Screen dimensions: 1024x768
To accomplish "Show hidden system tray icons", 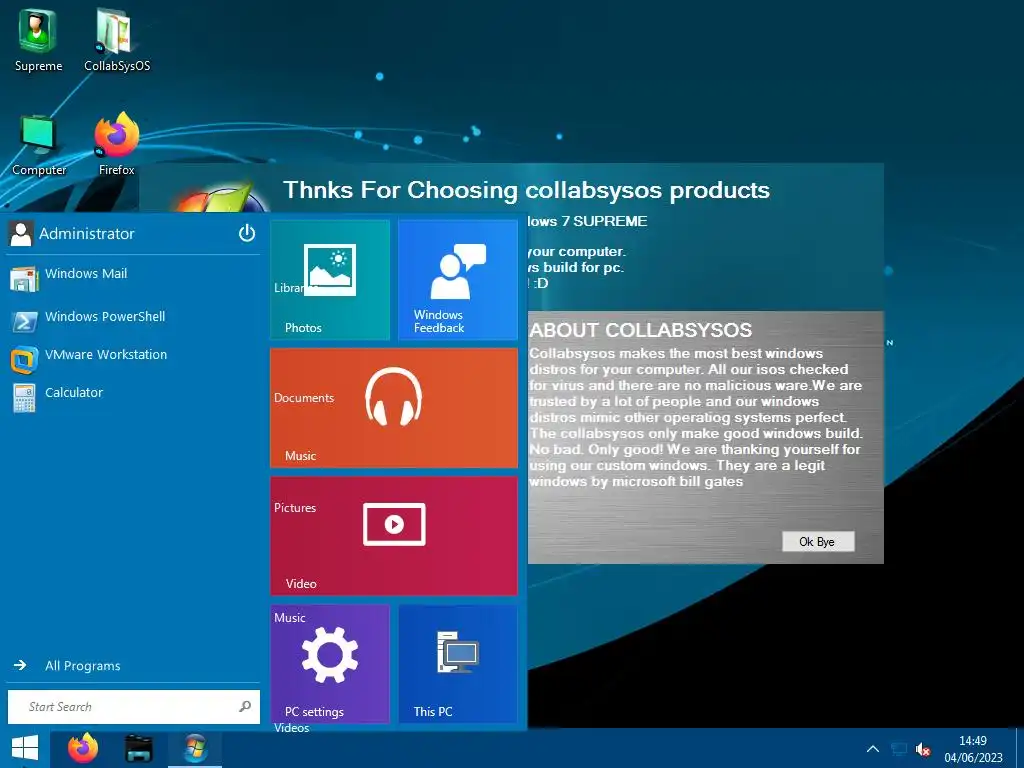I will click(872, 749).
